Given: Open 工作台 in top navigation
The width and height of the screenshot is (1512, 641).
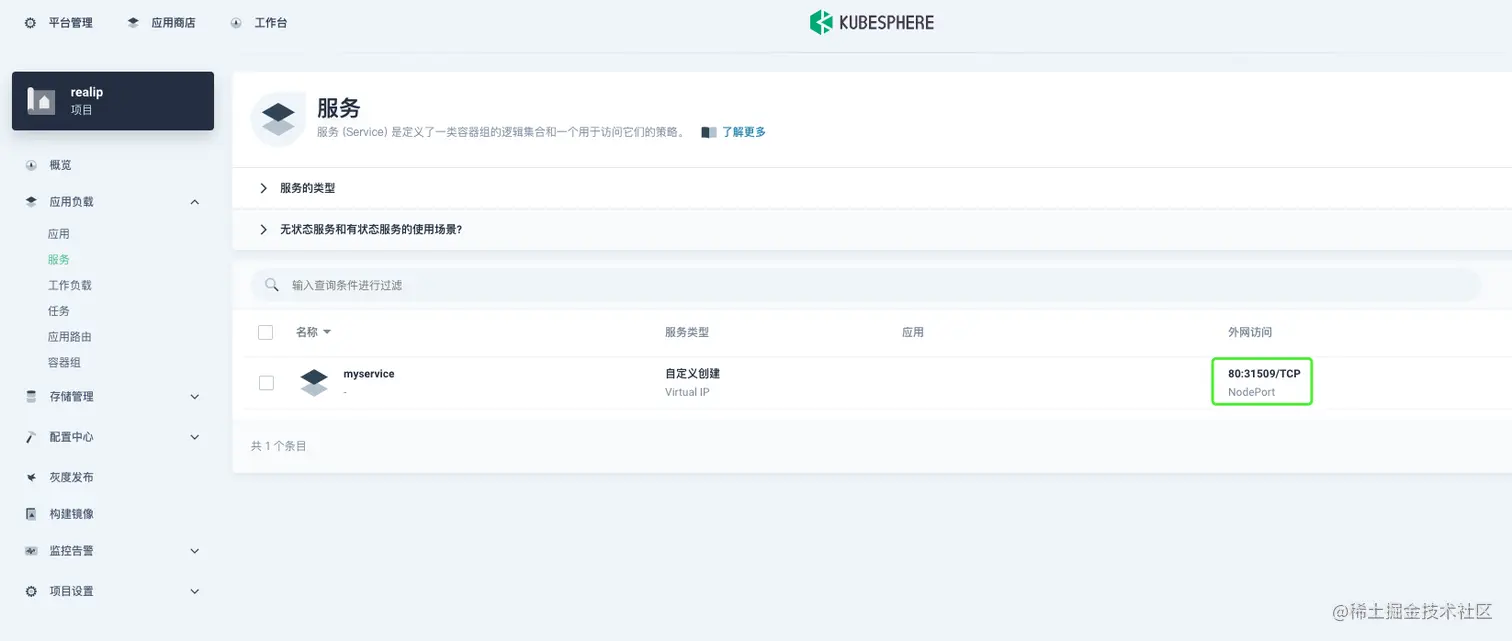Looking at the screenshot, I should (270, 22).
